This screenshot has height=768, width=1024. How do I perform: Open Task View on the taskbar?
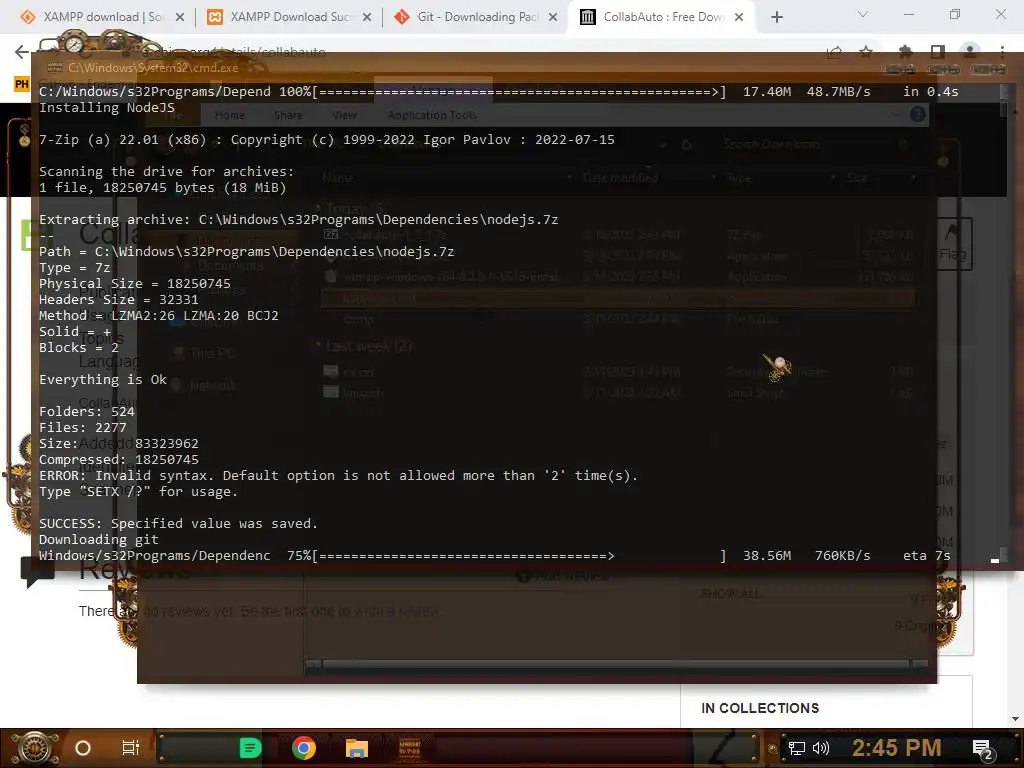131,748
